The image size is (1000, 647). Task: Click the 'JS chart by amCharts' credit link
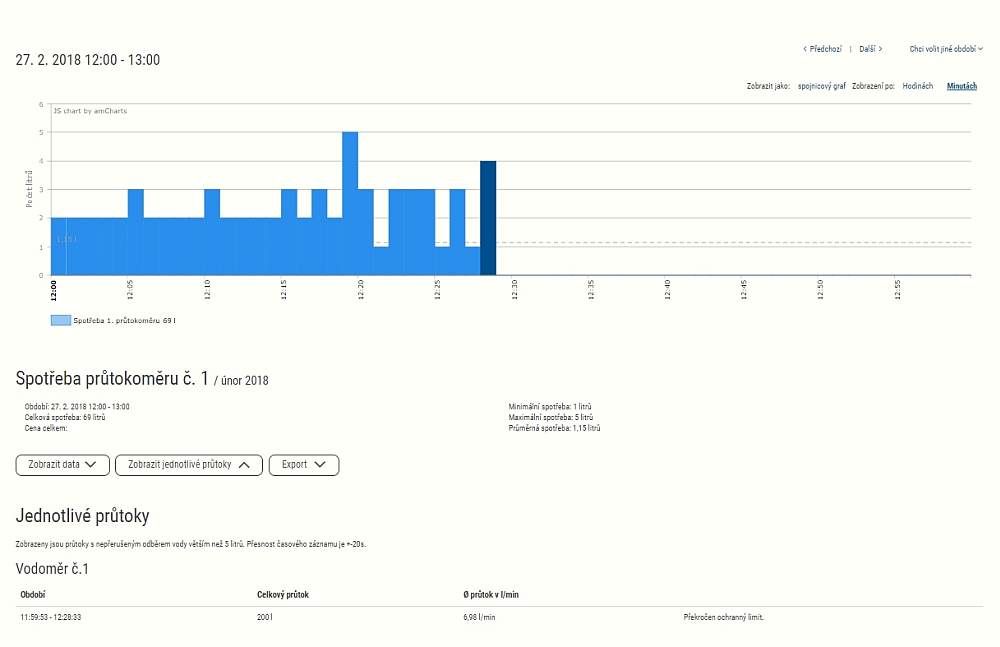pos(90,111)
